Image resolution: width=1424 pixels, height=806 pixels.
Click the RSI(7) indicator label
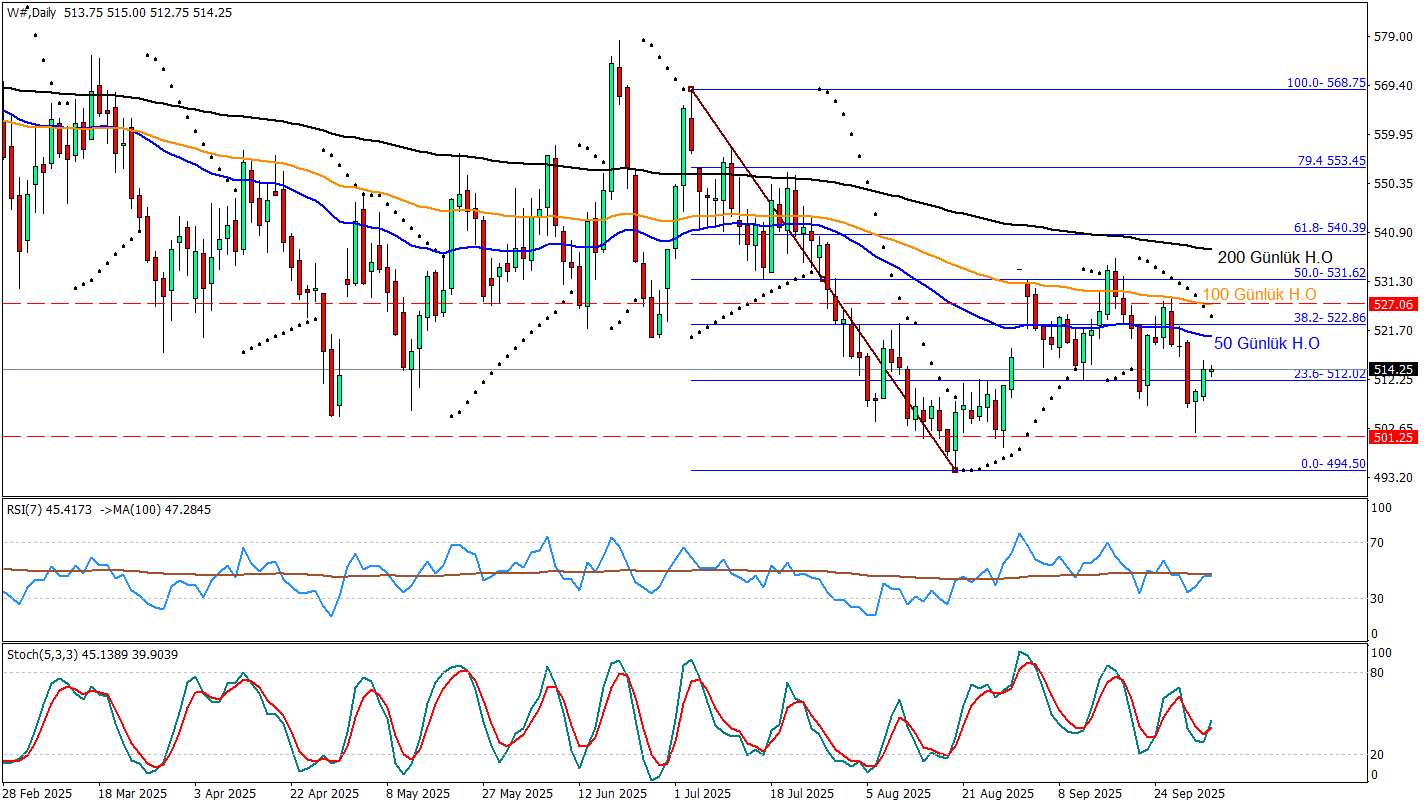(x=29, y=508)
